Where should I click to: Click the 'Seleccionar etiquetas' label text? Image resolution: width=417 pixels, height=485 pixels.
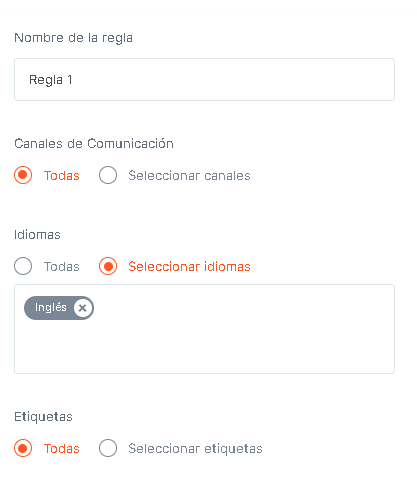tap(195, 449)
